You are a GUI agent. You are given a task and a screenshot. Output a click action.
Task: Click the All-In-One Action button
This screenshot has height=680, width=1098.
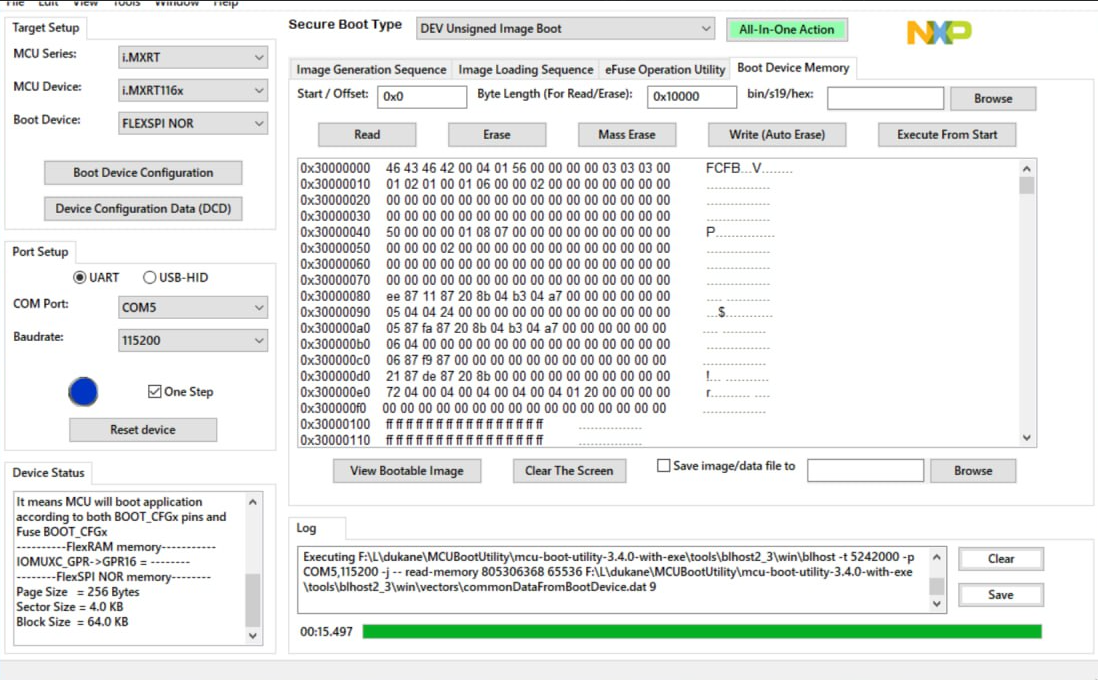tap(787, 28)
